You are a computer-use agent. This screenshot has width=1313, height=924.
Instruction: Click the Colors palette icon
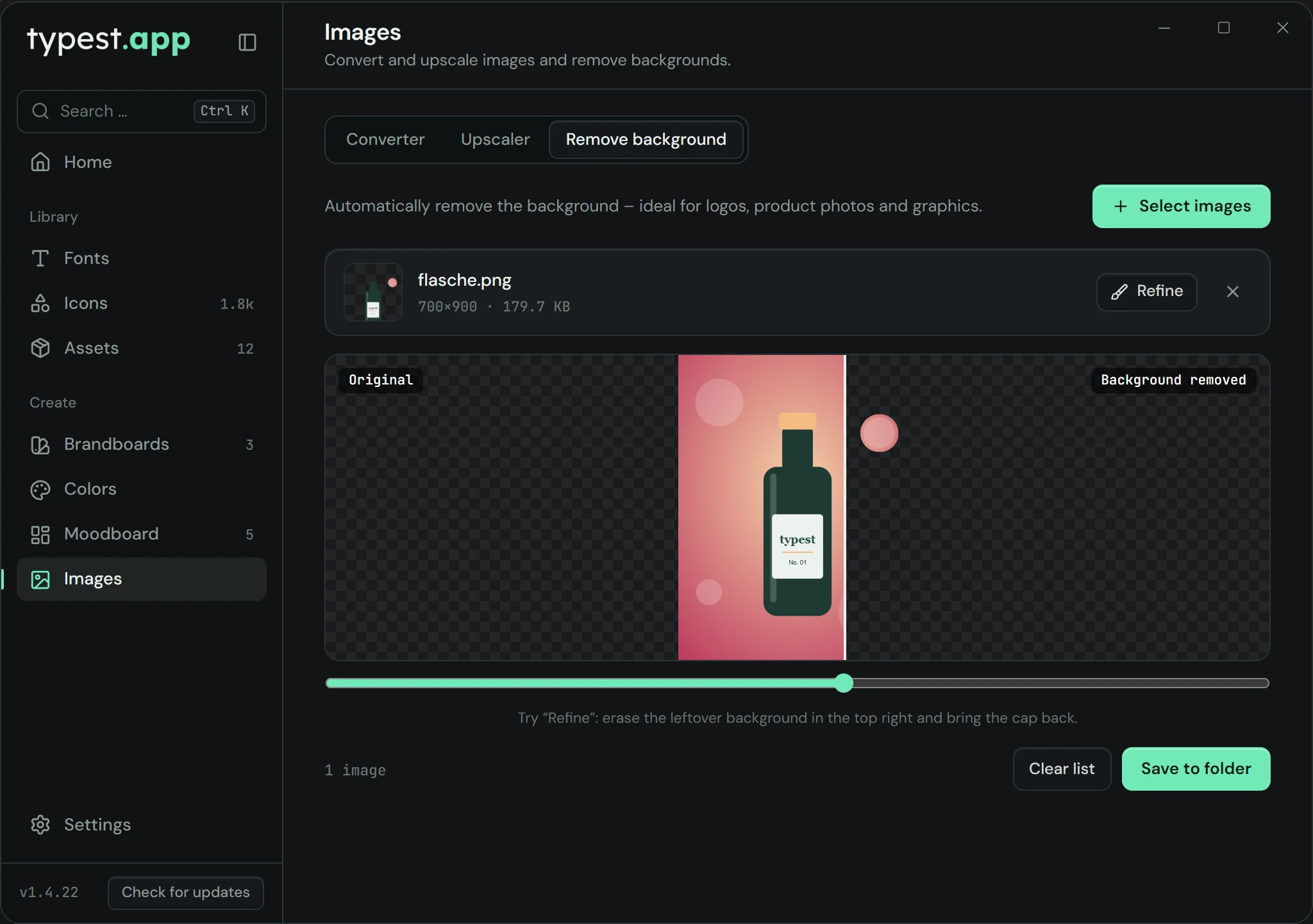point(40,490)
